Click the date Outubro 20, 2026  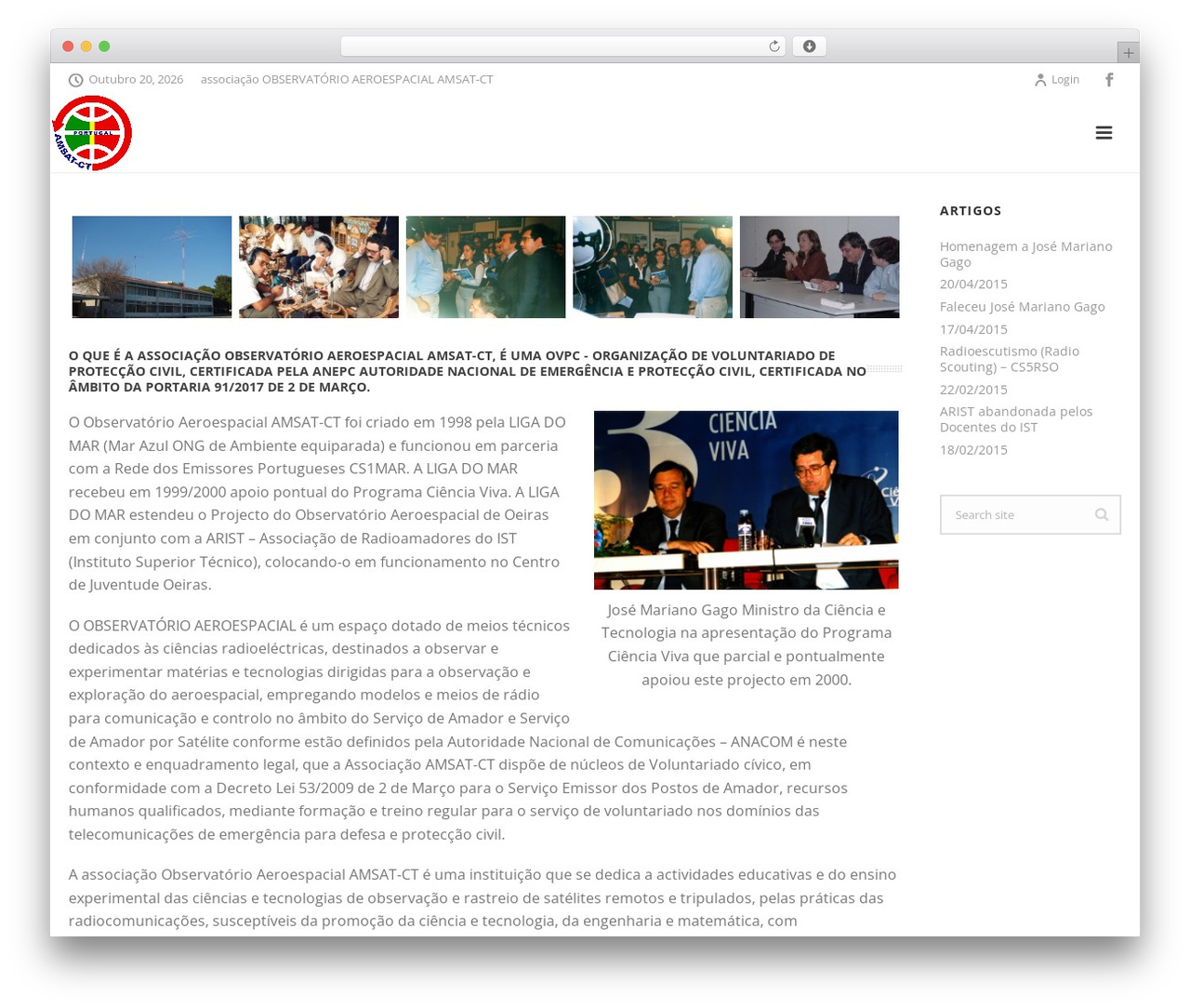136,80
